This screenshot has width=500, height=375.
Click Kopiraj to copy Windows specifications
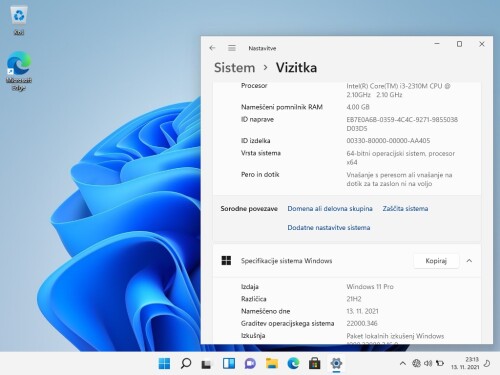[436, 261]
